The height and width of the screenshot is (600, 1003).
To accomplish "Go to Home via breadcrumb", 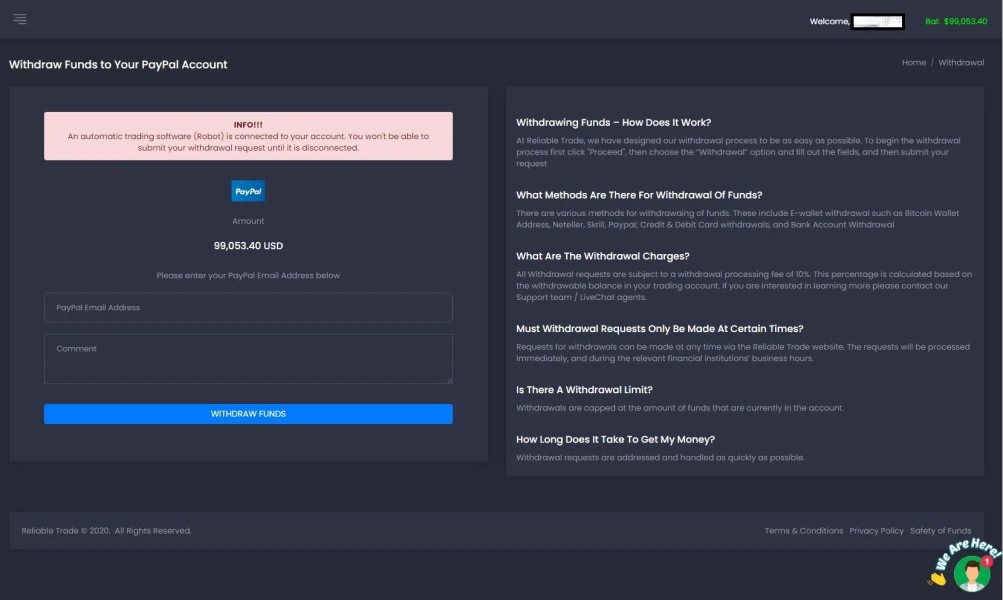I will click(914, 63).
